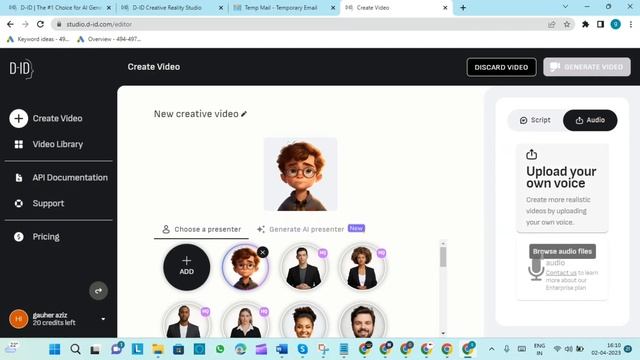Screen dimensions: 640x360
Task: Reload the page
Action: coord(40,24)
